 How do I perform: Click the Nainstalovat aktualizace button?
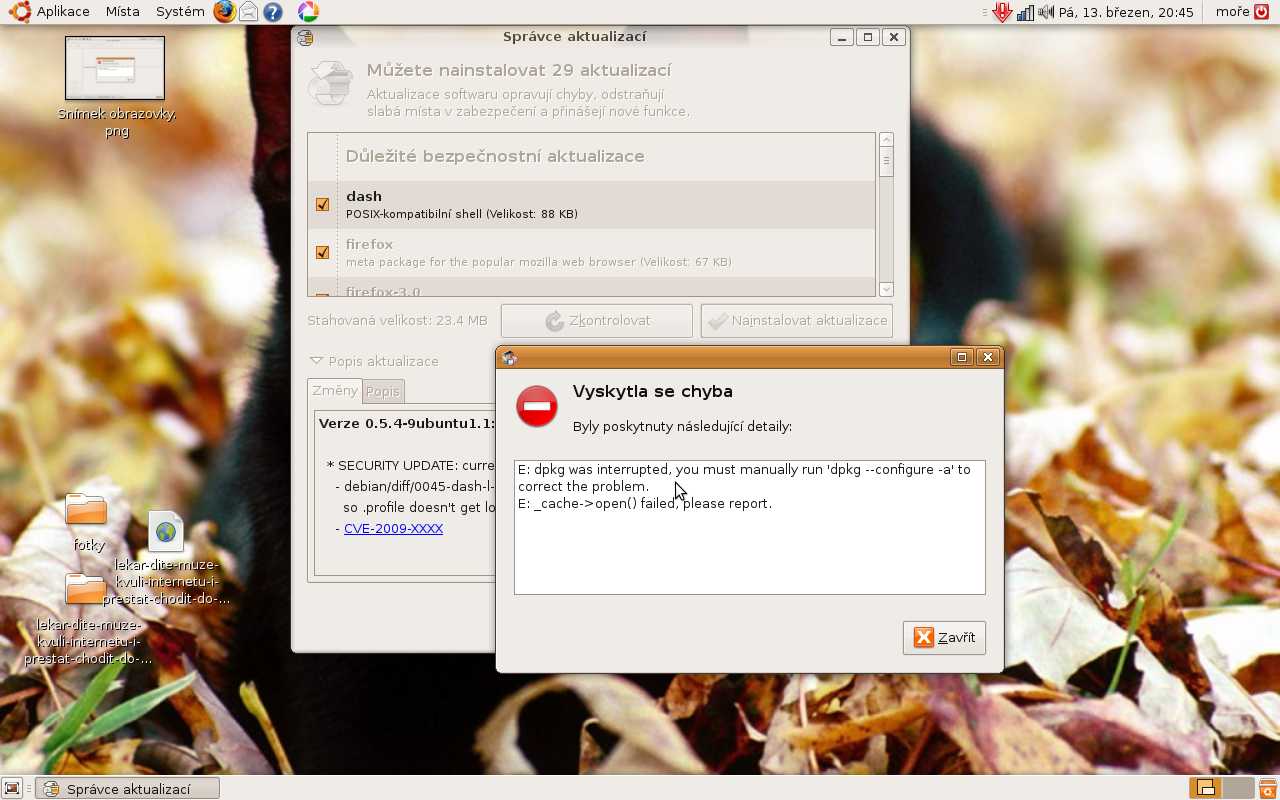coord(797,321)
